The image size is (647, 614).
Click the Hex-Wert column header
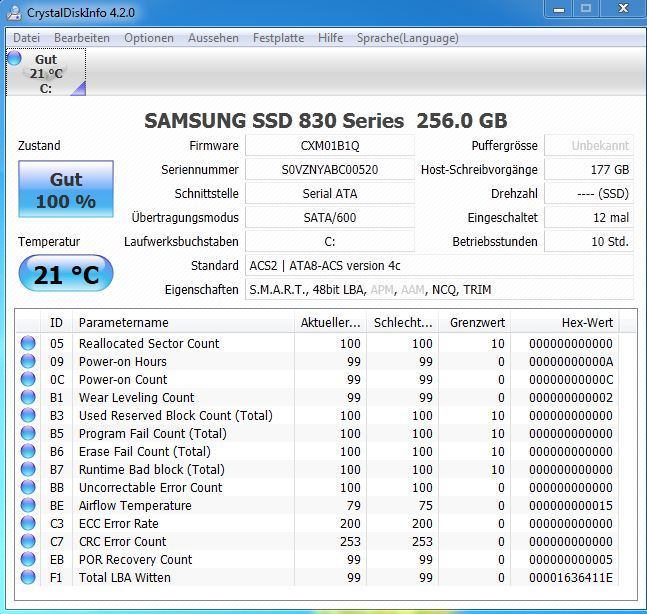[x=565, y=322]
